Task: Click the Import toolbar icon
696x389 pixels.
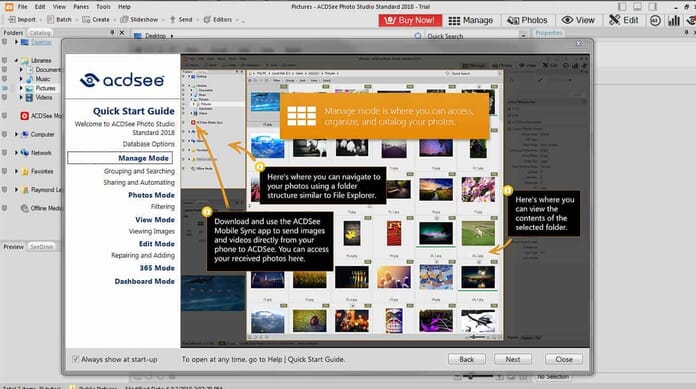Action: [x=22, y=20]
